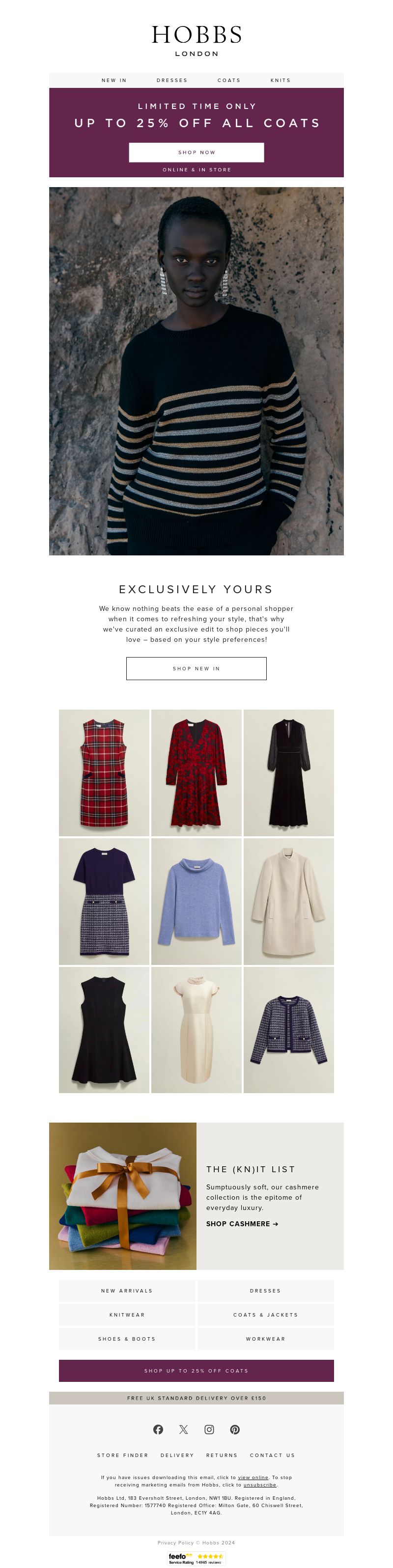
Task: Select the New In menu item
Action: pyautogui.click(x=114, y=81)
